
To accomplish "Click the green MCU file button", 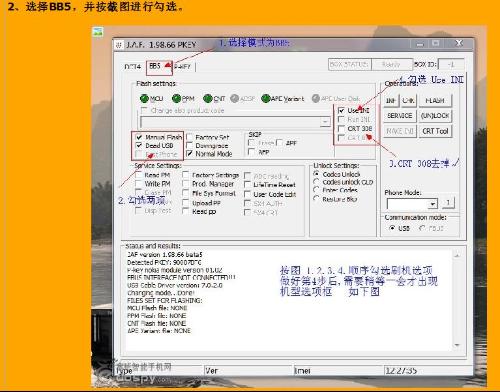I will click(x=144, y=99).
